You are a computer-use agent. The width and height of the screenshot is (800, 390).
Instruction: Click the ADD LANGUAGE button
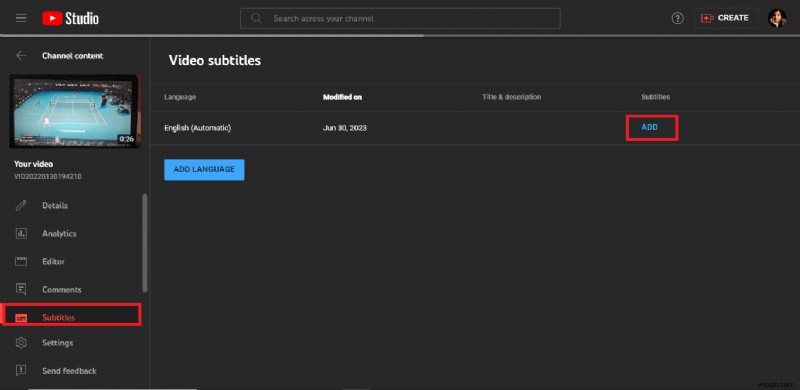(x=204, y=169)
